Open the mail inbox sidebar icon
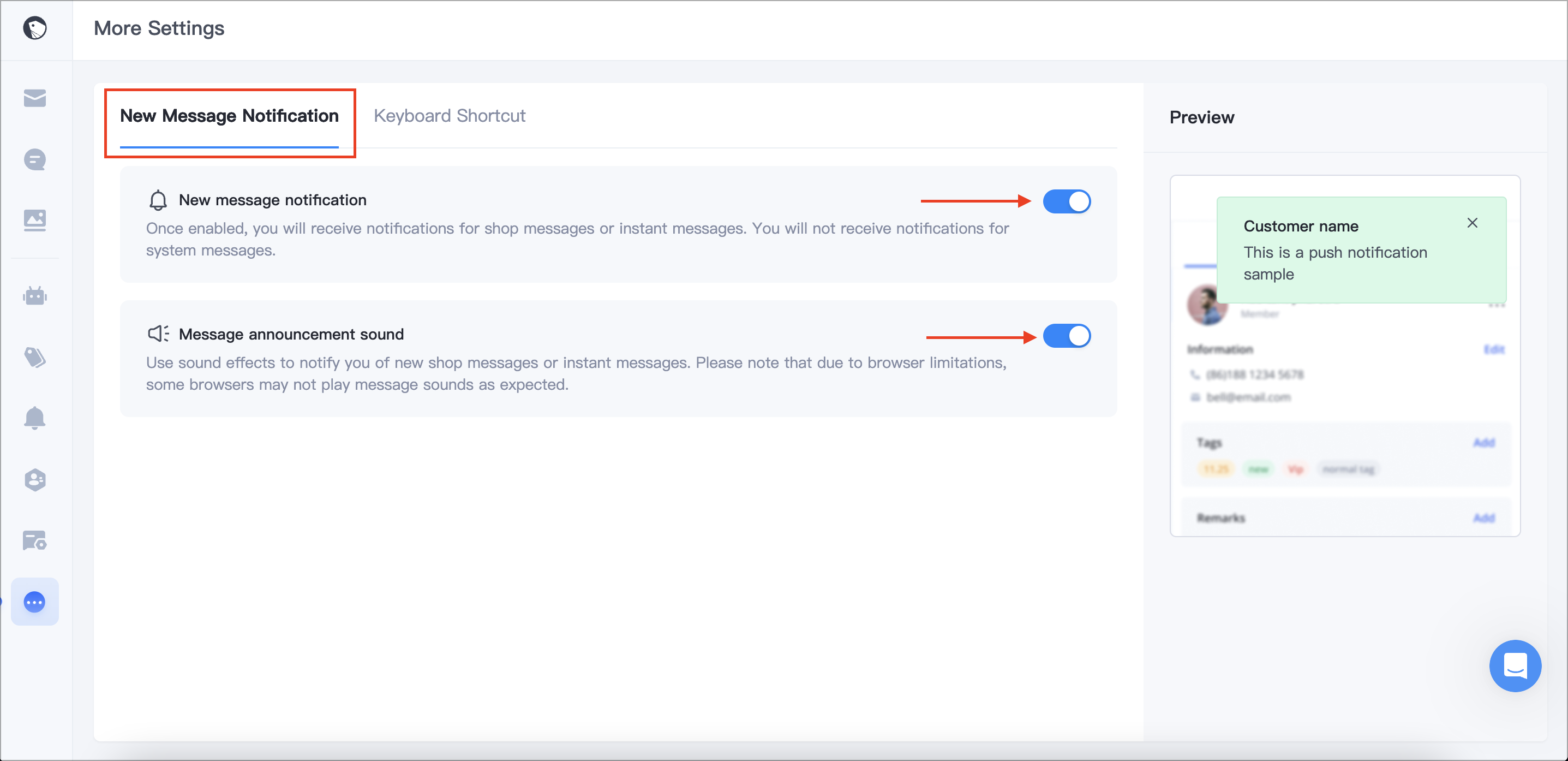The image size is (1568, 761). tap(35, 98)
